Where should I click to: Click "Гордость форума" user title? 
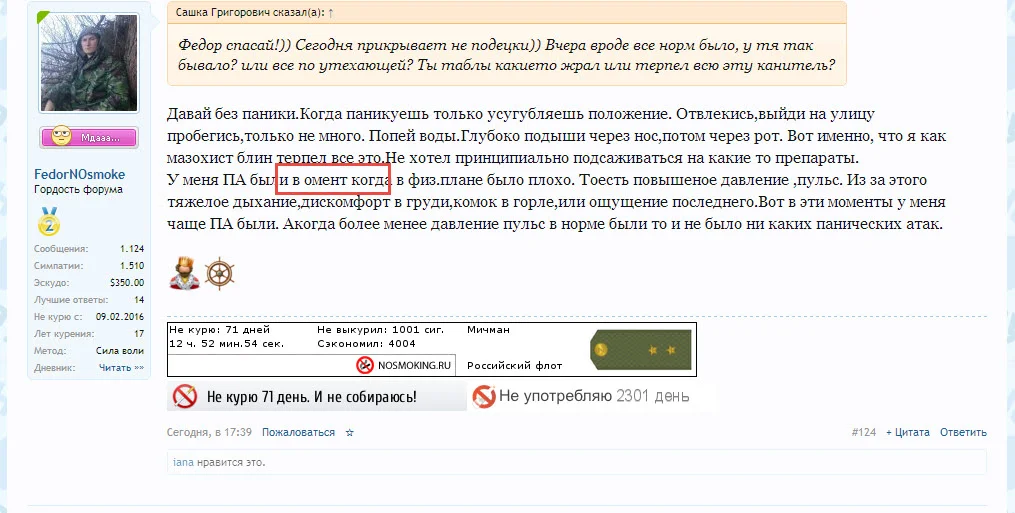coord(78,189)
